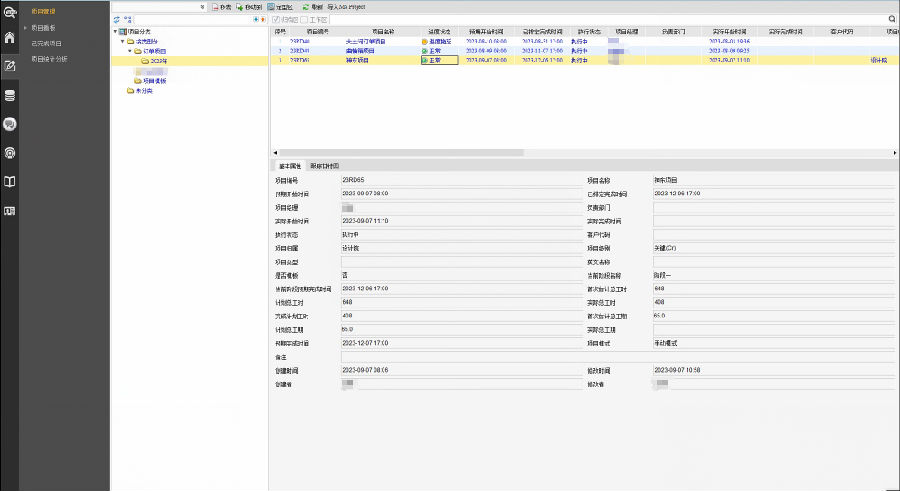Open 项目统计分析 in the left menu
This screenshot has height=491, width=900.
[52, 59]
